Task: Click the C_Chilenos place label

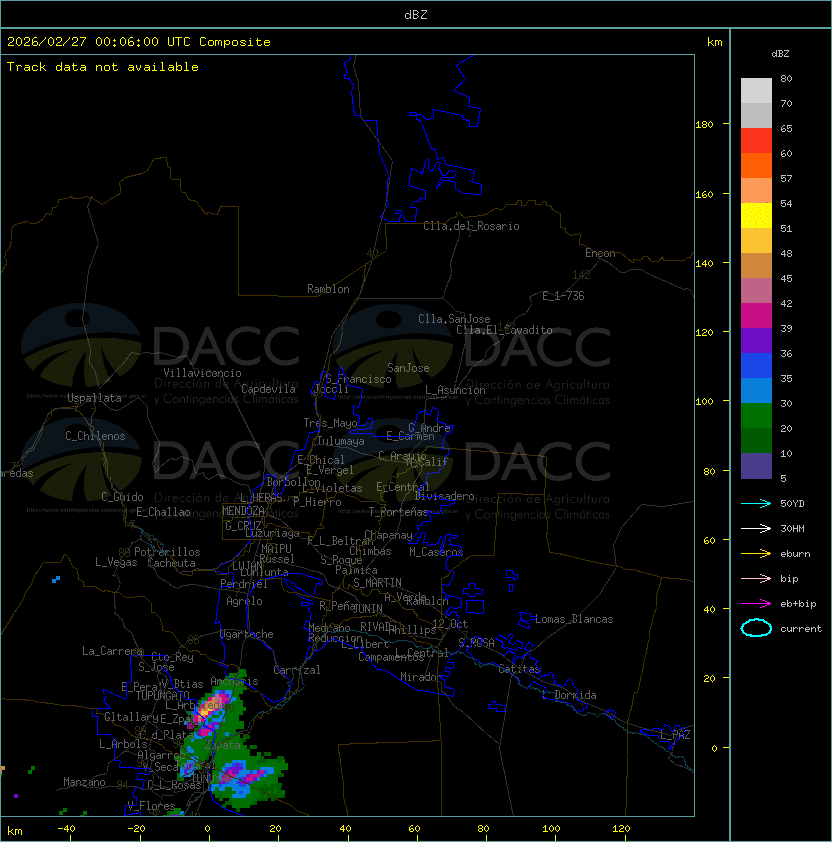Action: 95,436
